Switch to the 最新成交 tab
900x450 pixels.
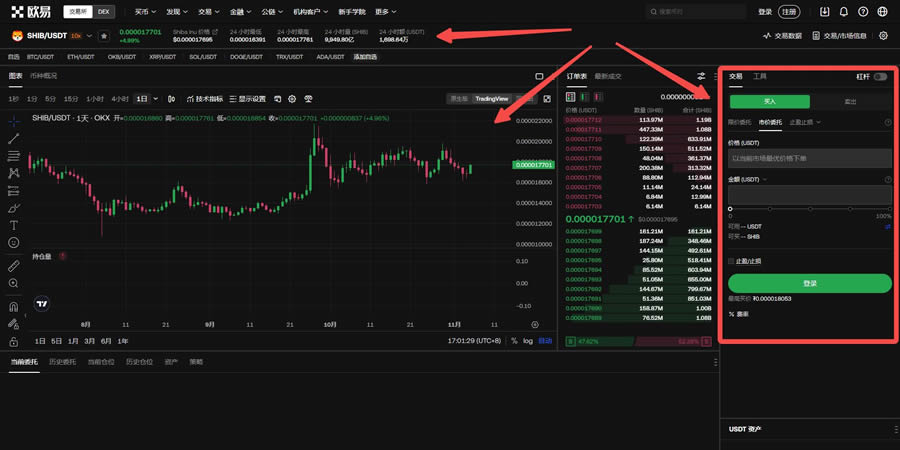click(x=608, y=76)
